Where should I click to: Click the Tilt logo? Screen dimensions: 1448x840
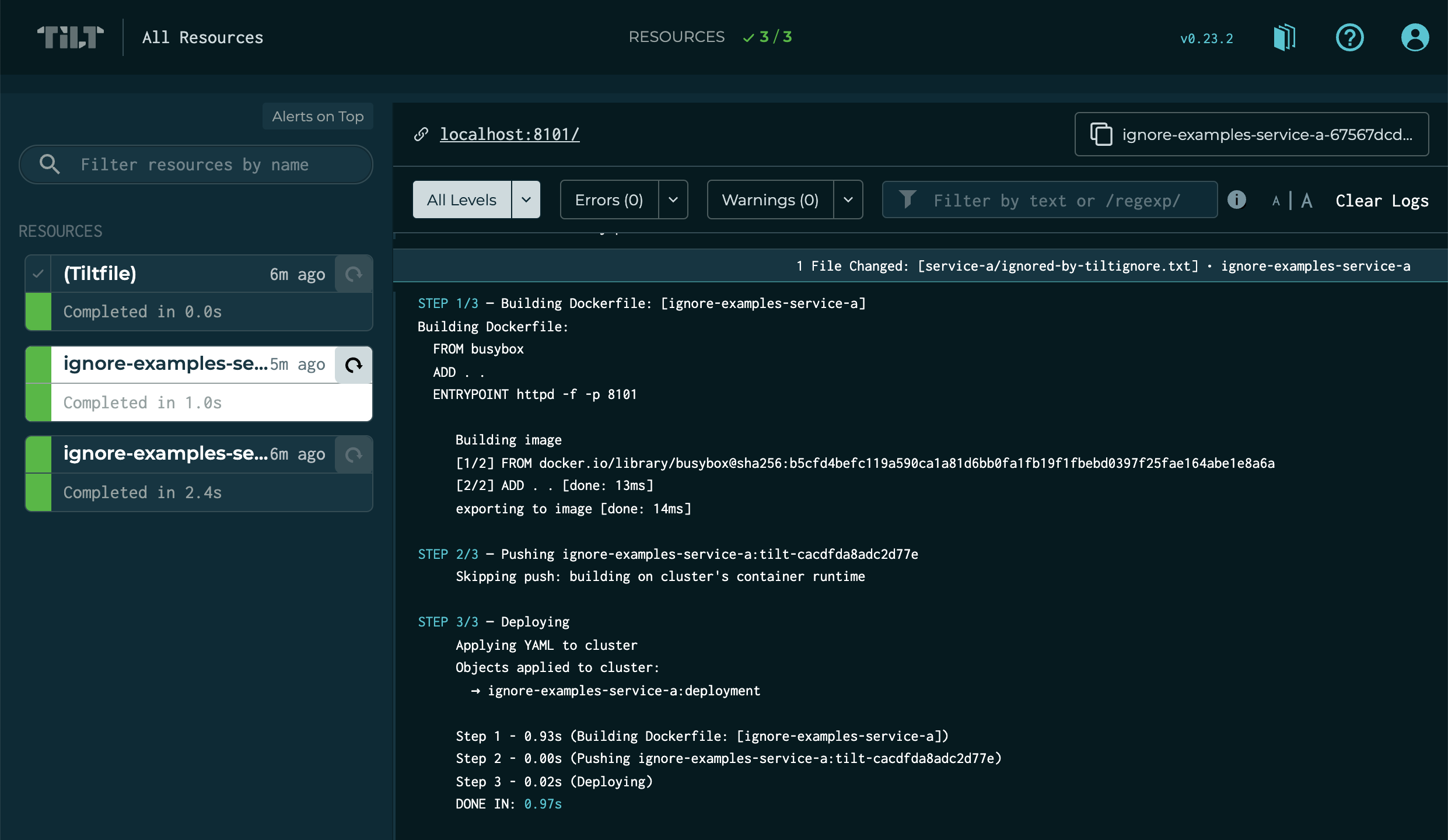(x=70, y=37)
